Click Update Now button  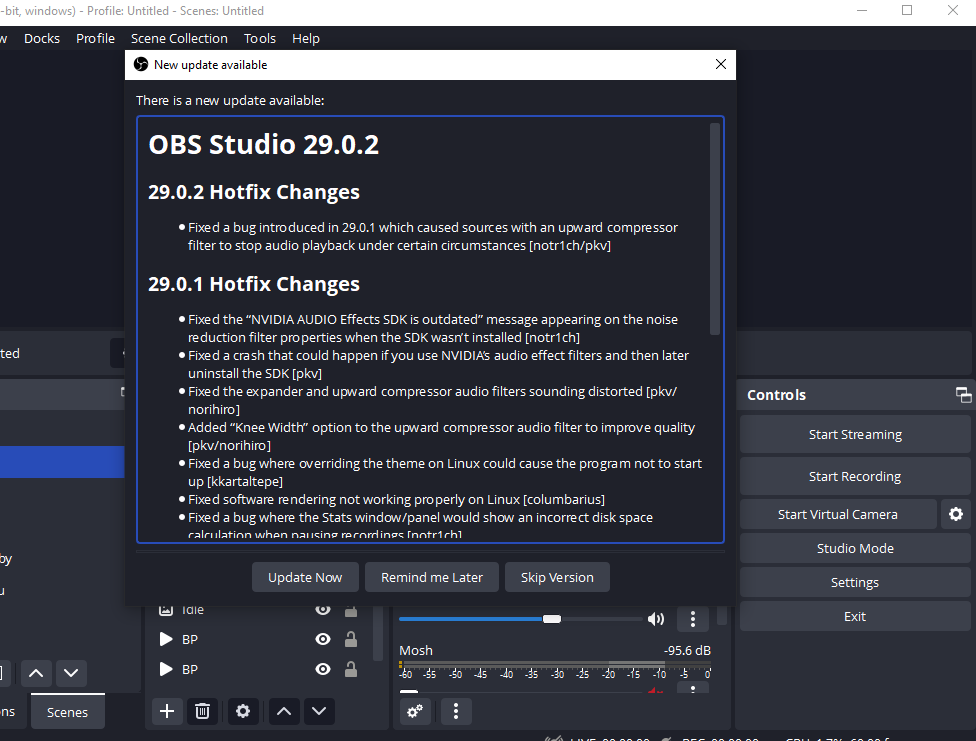(305, 577)
